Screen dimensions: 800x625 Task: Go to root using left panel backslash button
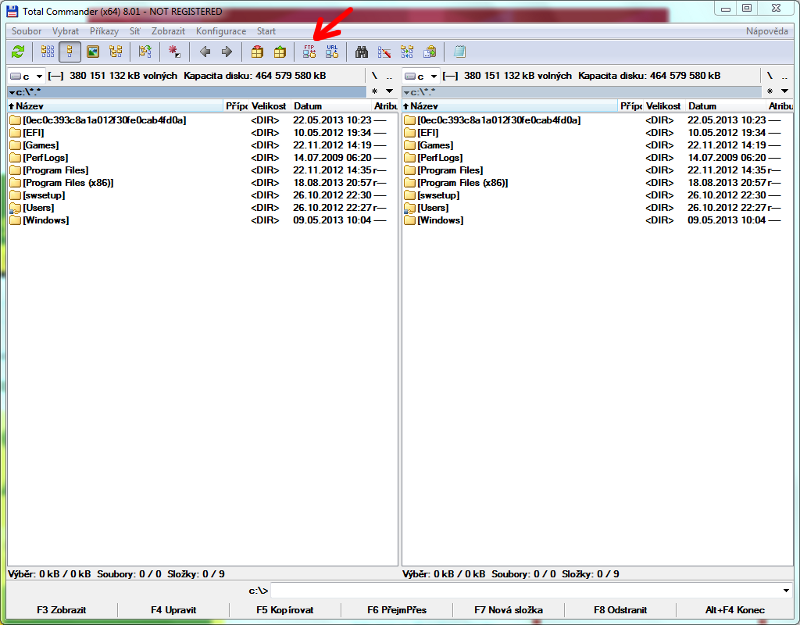[374, 76]
